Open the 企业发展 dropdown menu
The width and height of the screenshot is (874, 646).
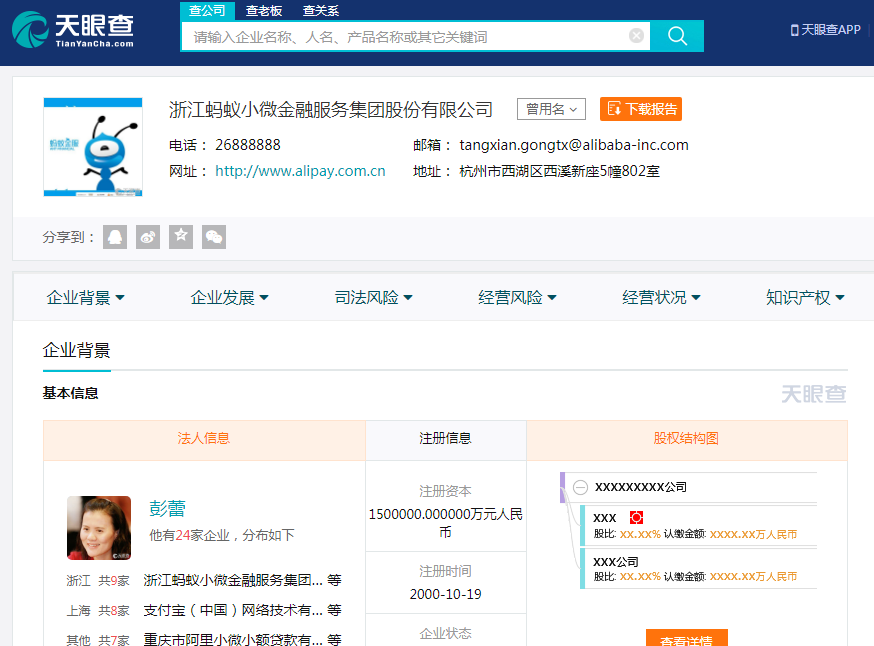pos(229,298)
